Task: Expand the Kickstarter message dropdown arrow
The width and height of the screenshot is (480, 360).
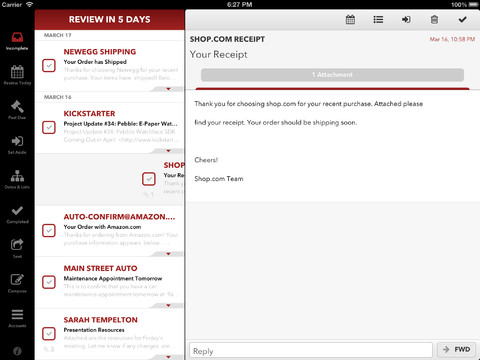Action: (168, 151)
